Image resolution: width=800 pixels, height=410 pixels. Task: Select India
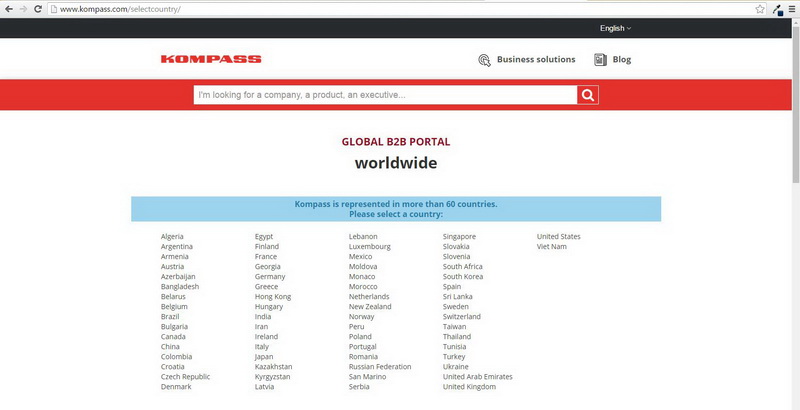[x=263, y=317]
